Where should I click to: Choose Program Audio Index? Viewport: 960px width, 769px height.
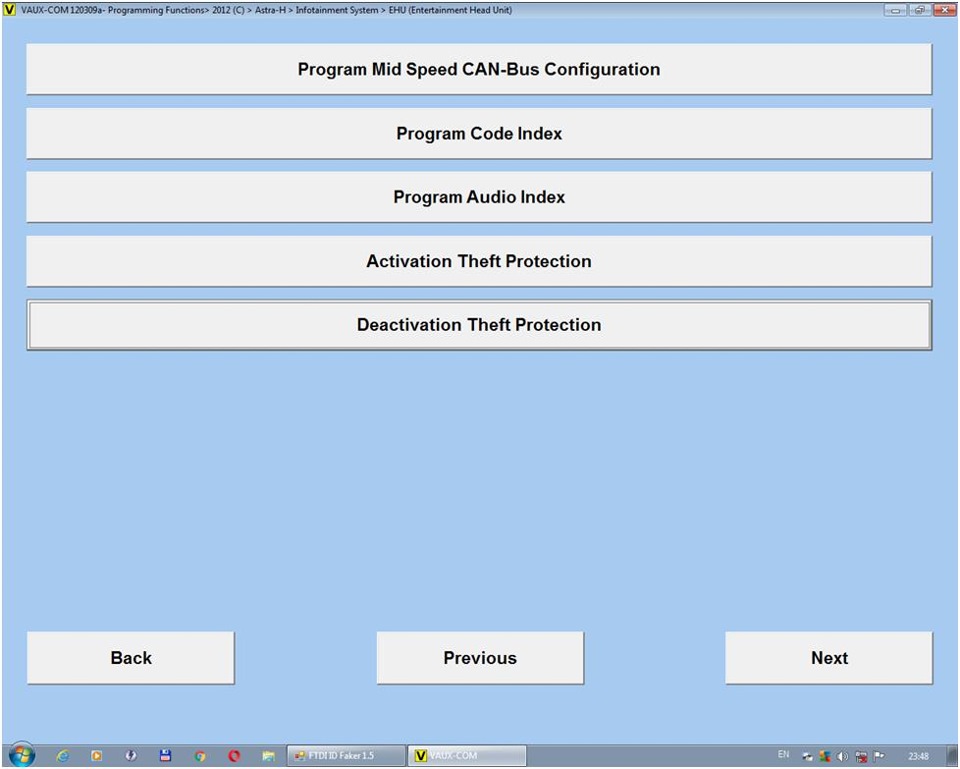click(x=479, y=197)
